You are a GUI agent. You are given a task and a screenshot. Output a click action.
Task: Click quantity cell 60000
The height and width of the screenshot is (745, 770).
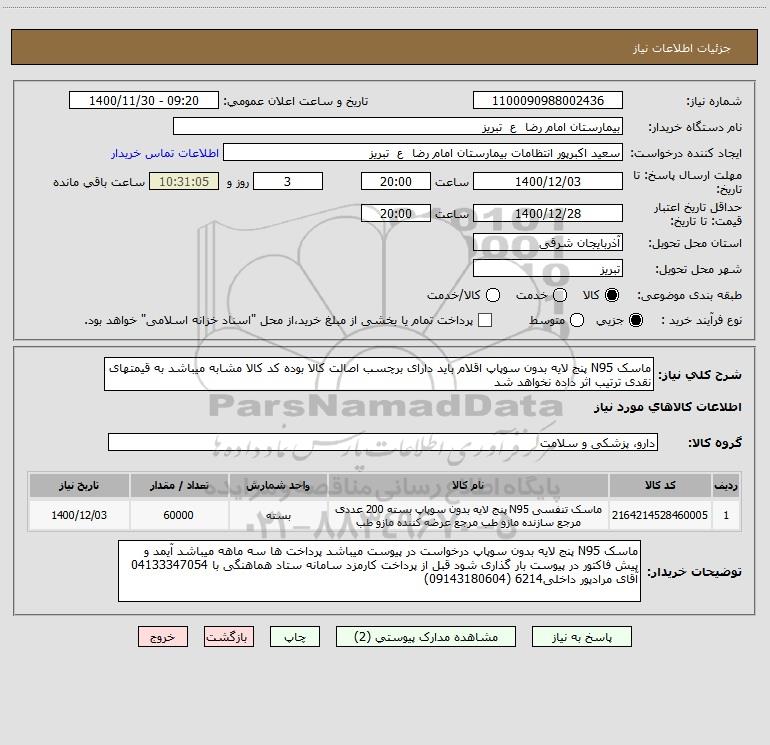point(178,515)
